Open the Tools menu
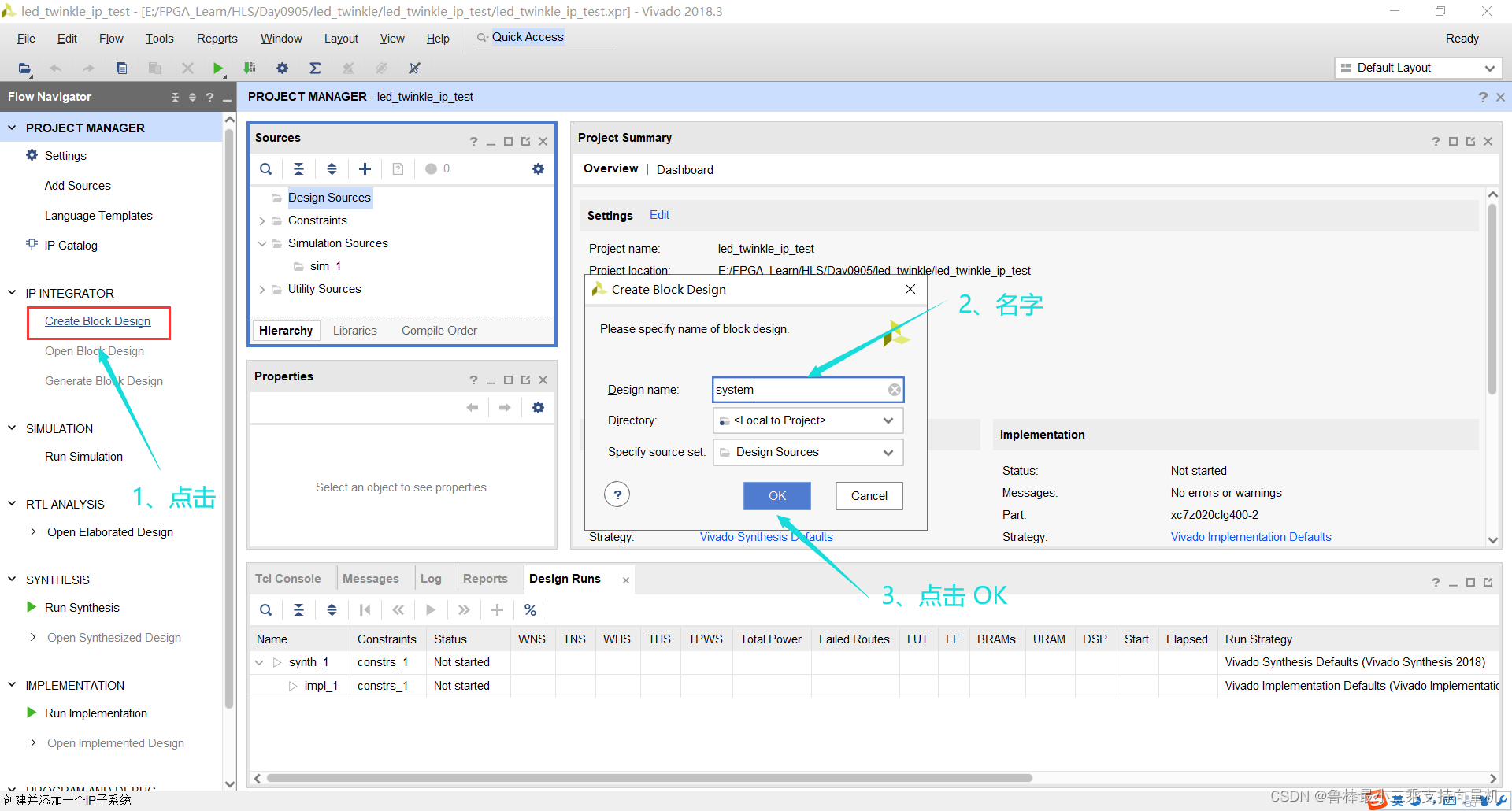This screenshot has width=1512, height=811. [159, 39]
